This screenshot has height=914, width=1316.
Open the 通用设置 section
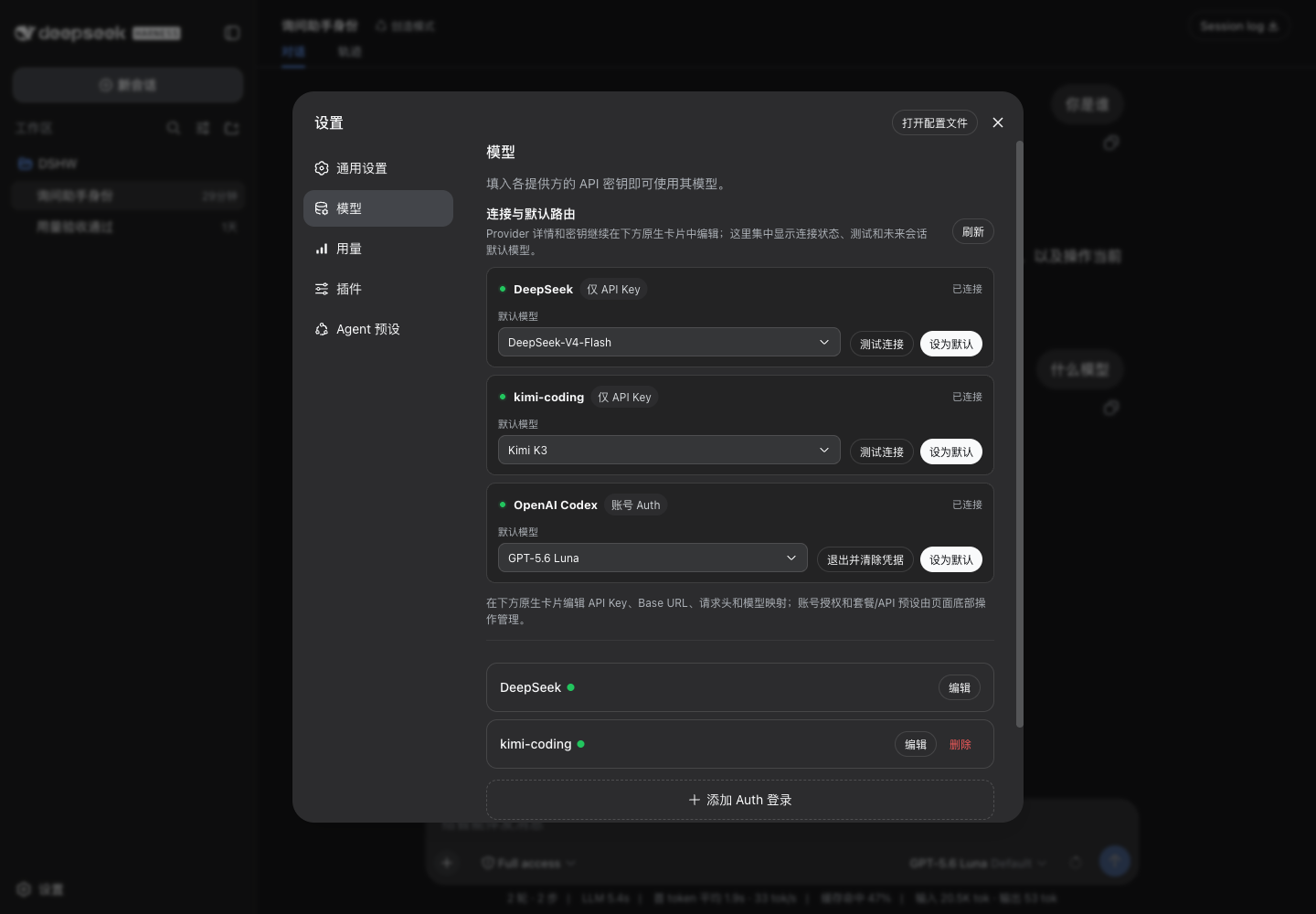coord(378,168)
